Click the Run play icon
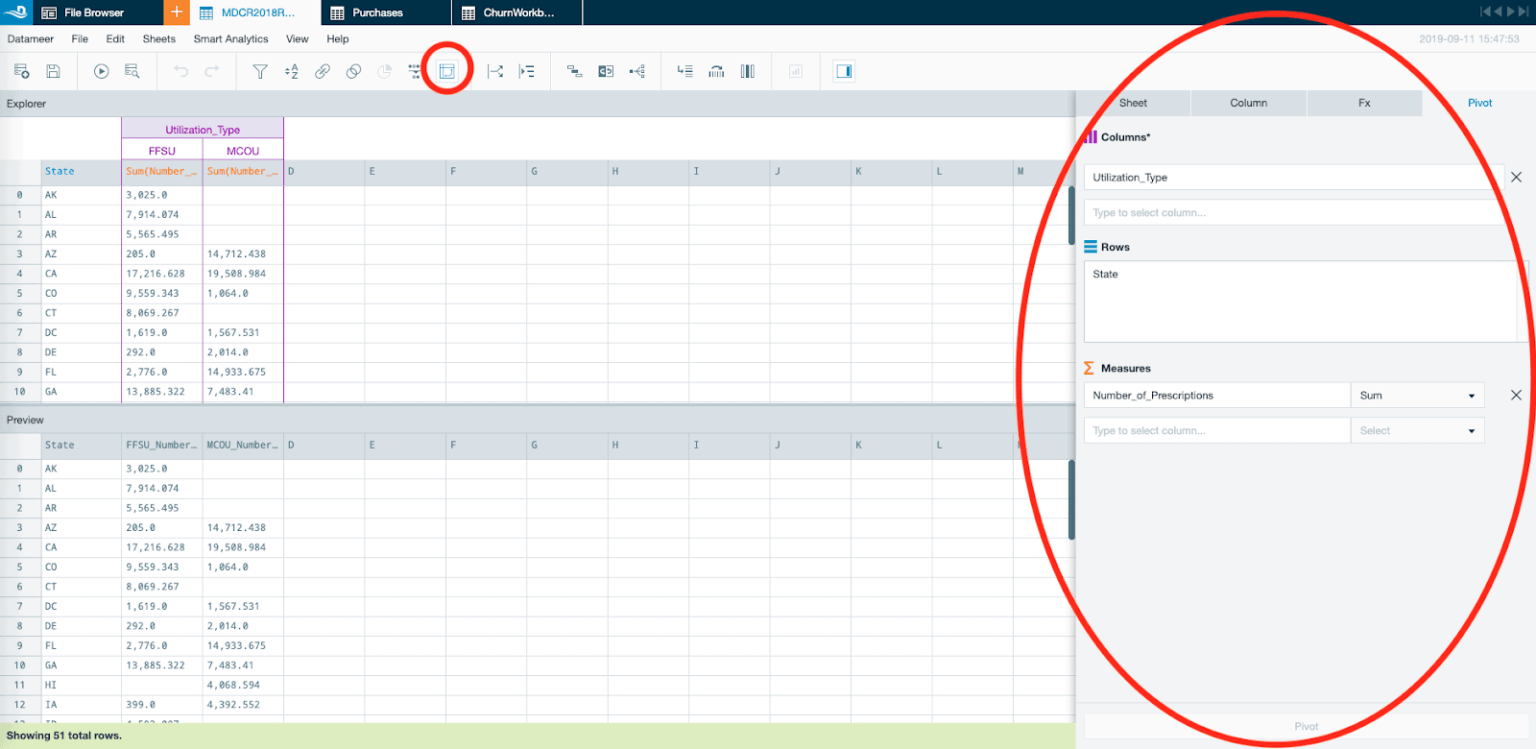 tap(101, 71)
